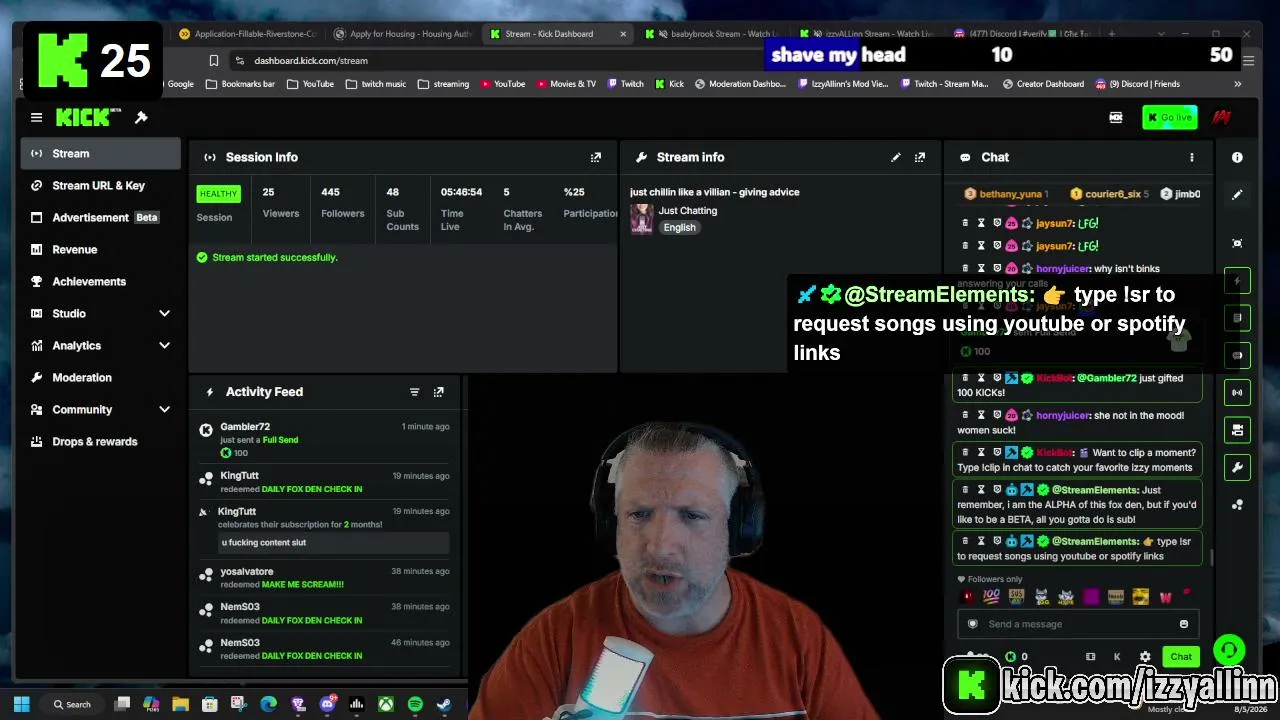Send message with the green Chat button

point(1181,657)
